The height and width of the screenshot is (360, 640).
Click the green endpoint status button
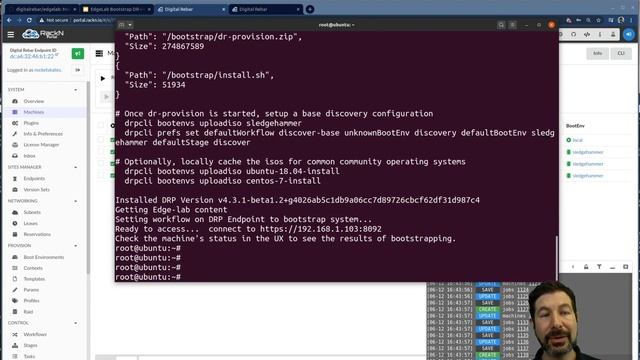point(78,53)
